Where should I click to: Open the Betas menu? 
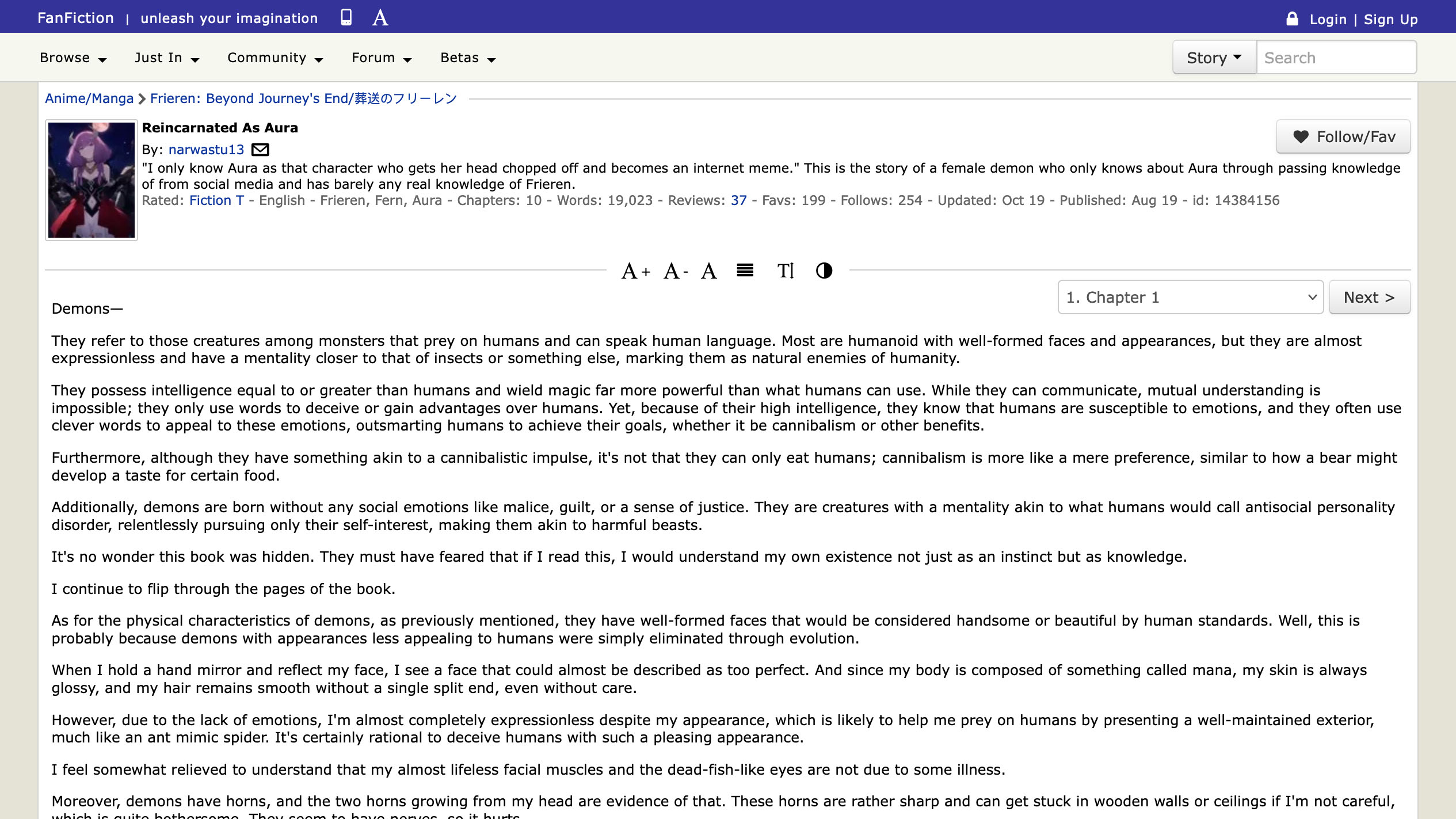pyautogui.click(x=467, y=58)
